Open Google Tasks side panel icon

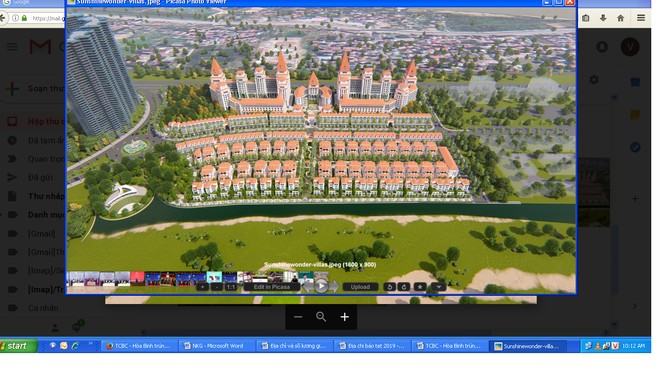(635, 147)
